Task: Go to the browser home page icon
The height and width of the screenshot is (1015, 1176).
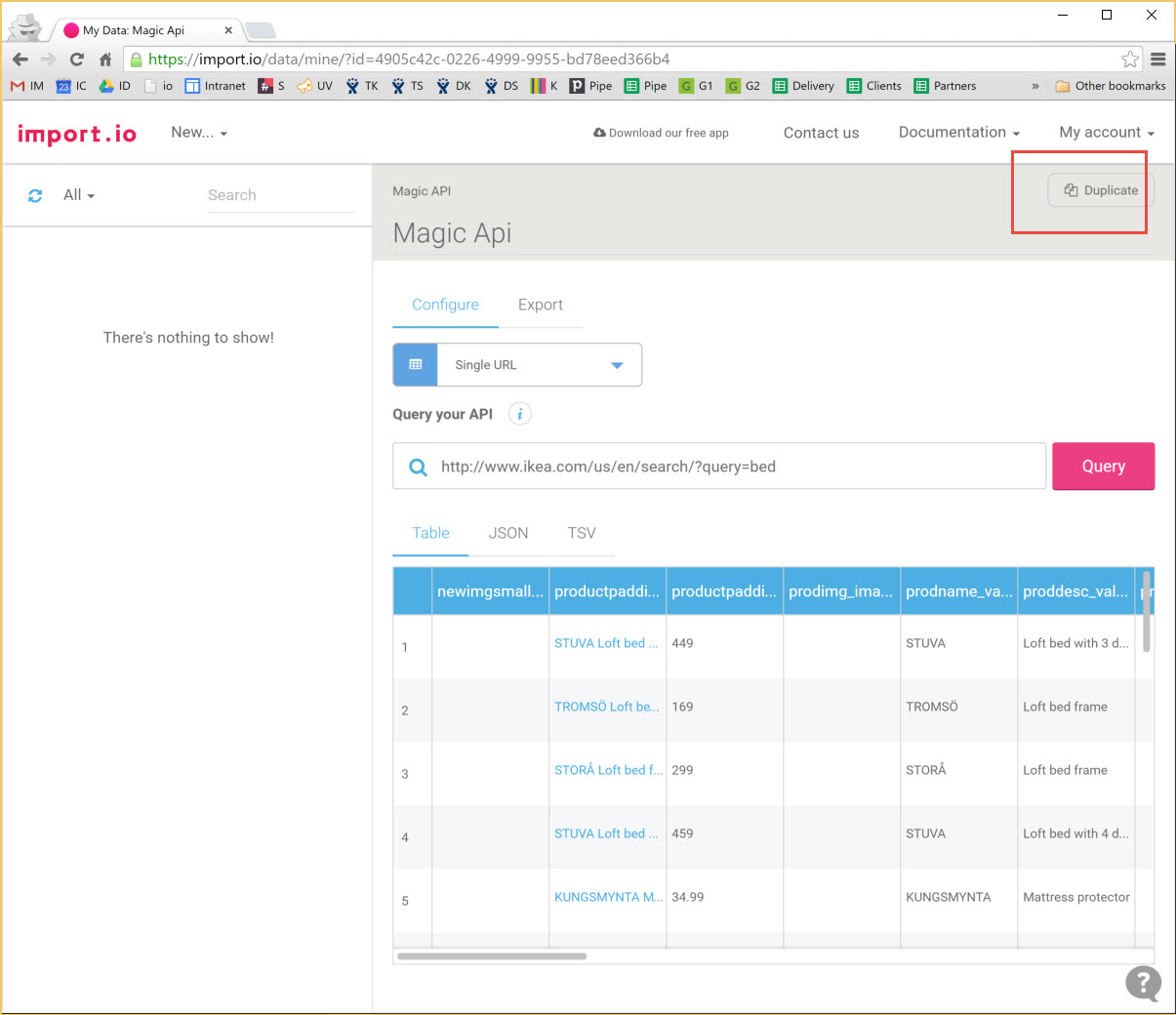Action: (x=105, y=60)
